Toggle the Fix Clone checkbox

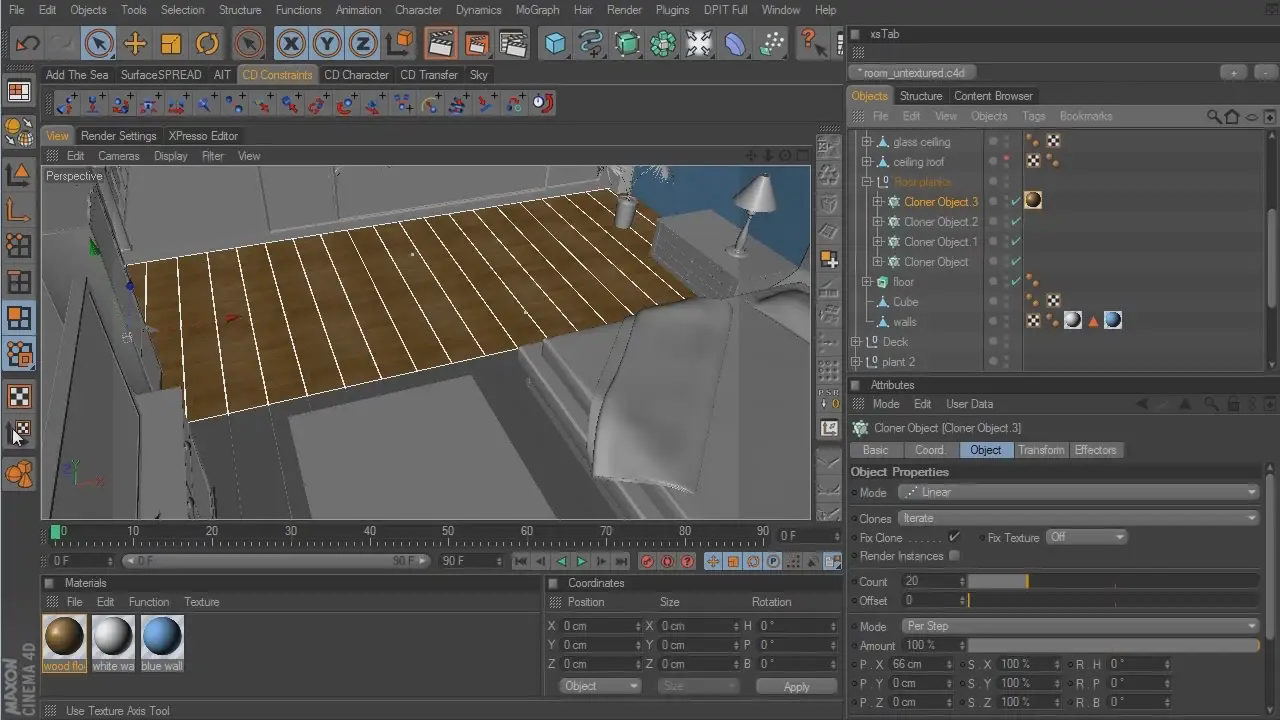(x=954, y=537)
